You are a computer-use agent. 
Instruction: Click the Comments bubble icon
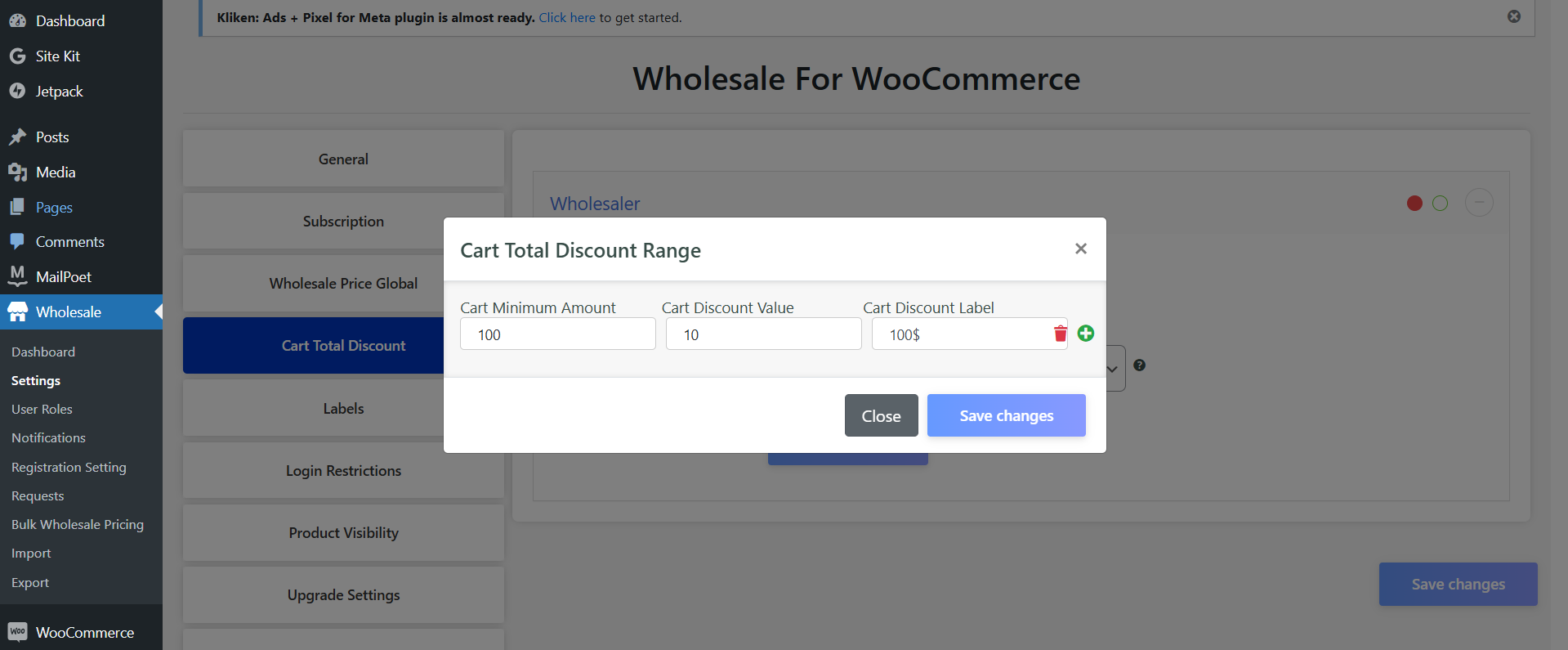18,241
